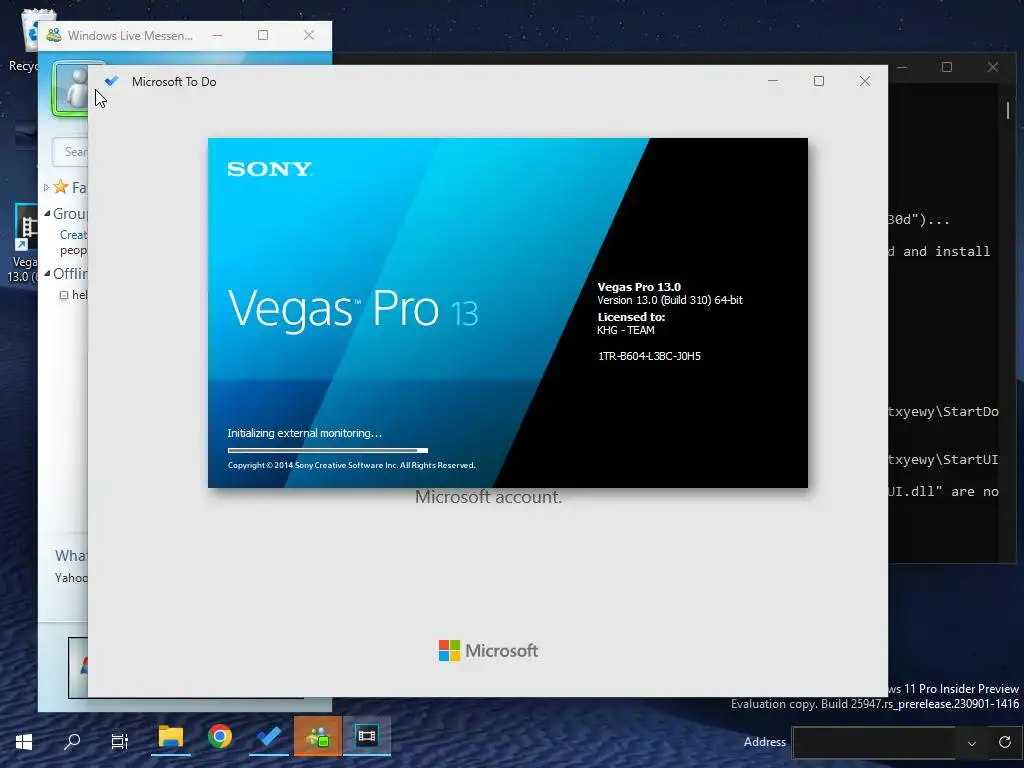Click the Windows Live Messenger title bar icon
1024x768 pixels.
(54, 35)
